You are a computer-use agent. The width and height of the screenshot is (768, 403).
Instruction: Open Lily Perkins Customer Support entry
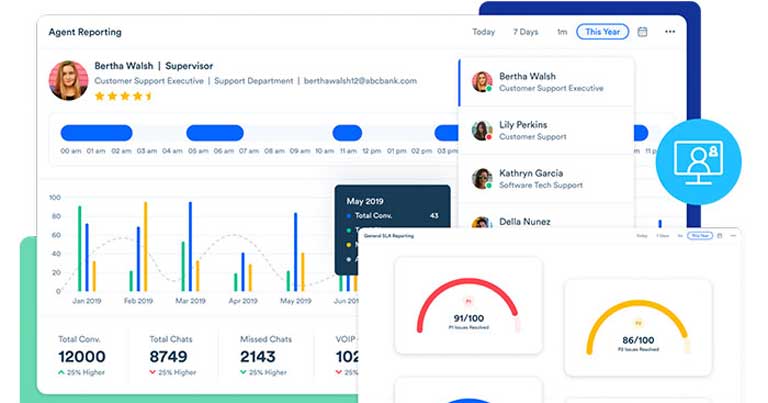coord(547,130)
